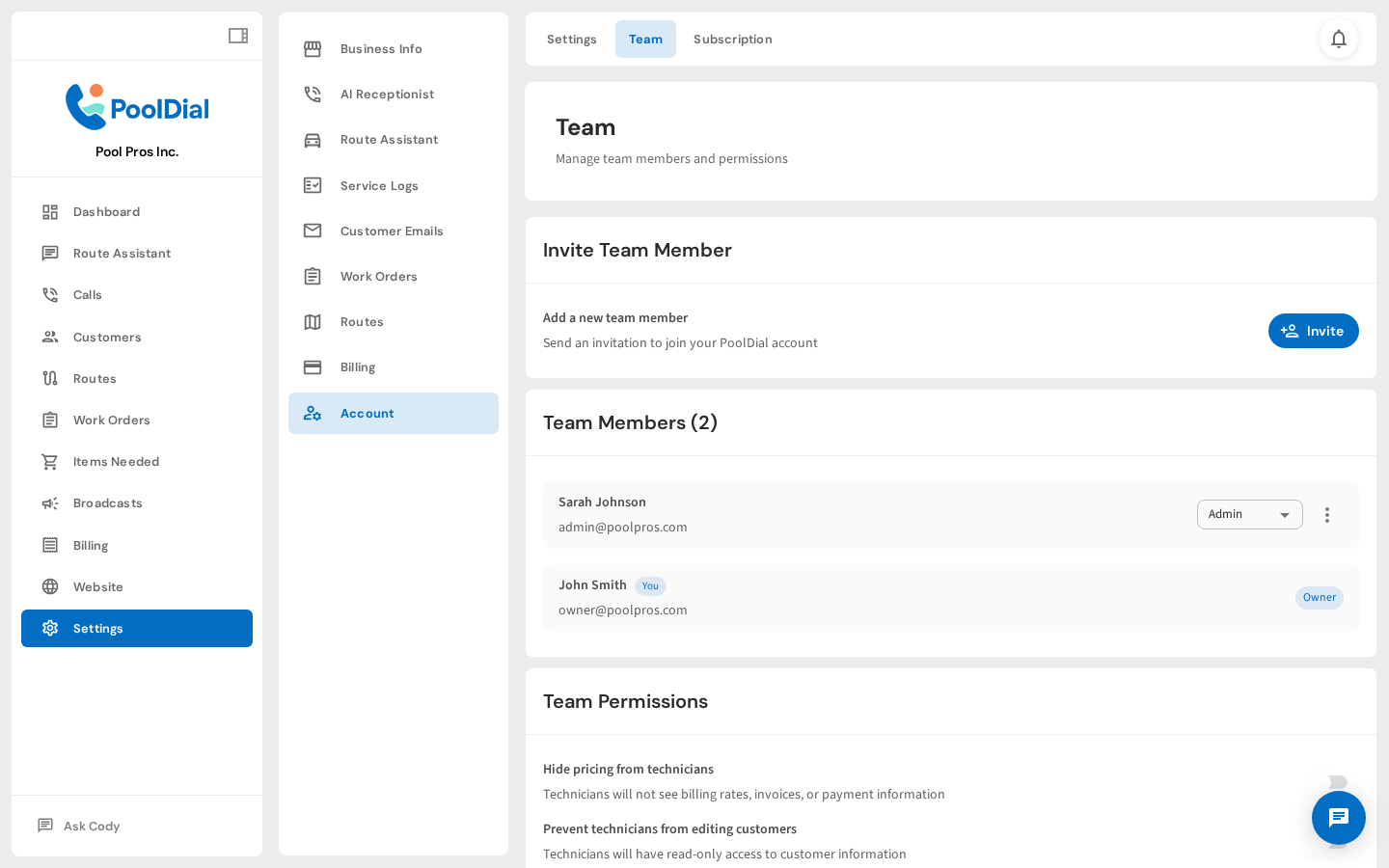1389x868 pixels.
Task: Open Sarah Johnson's three-dot options menu
Action: point(1327,515)
